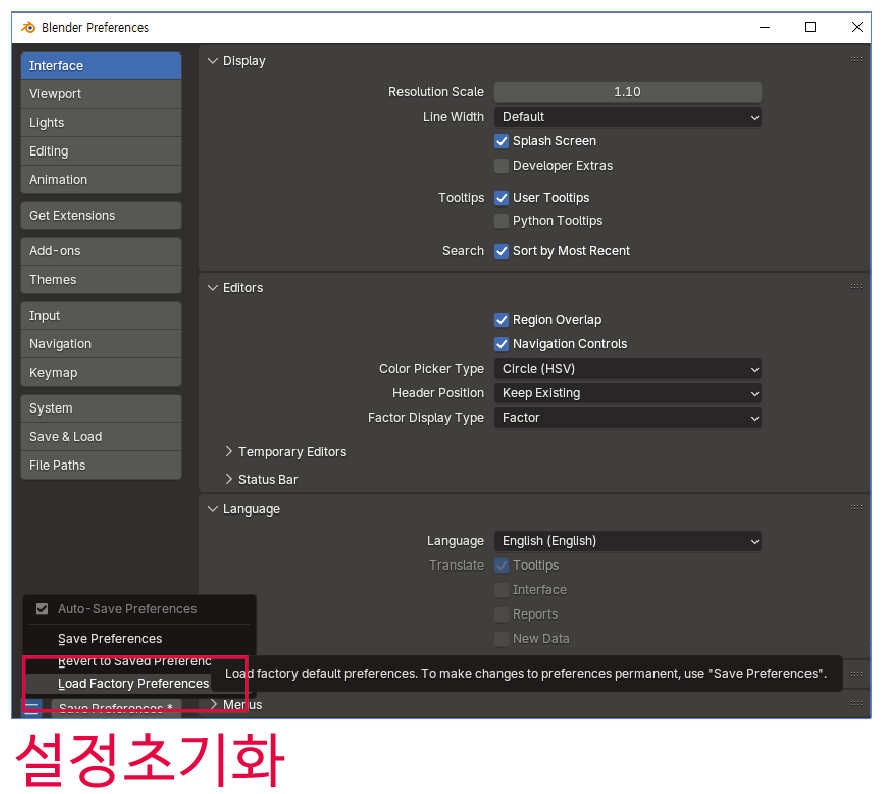Image resolution: width=884 pixels, height=794 pixels.
Task: Open the Line Width dropdown
Action: [627, 117]
